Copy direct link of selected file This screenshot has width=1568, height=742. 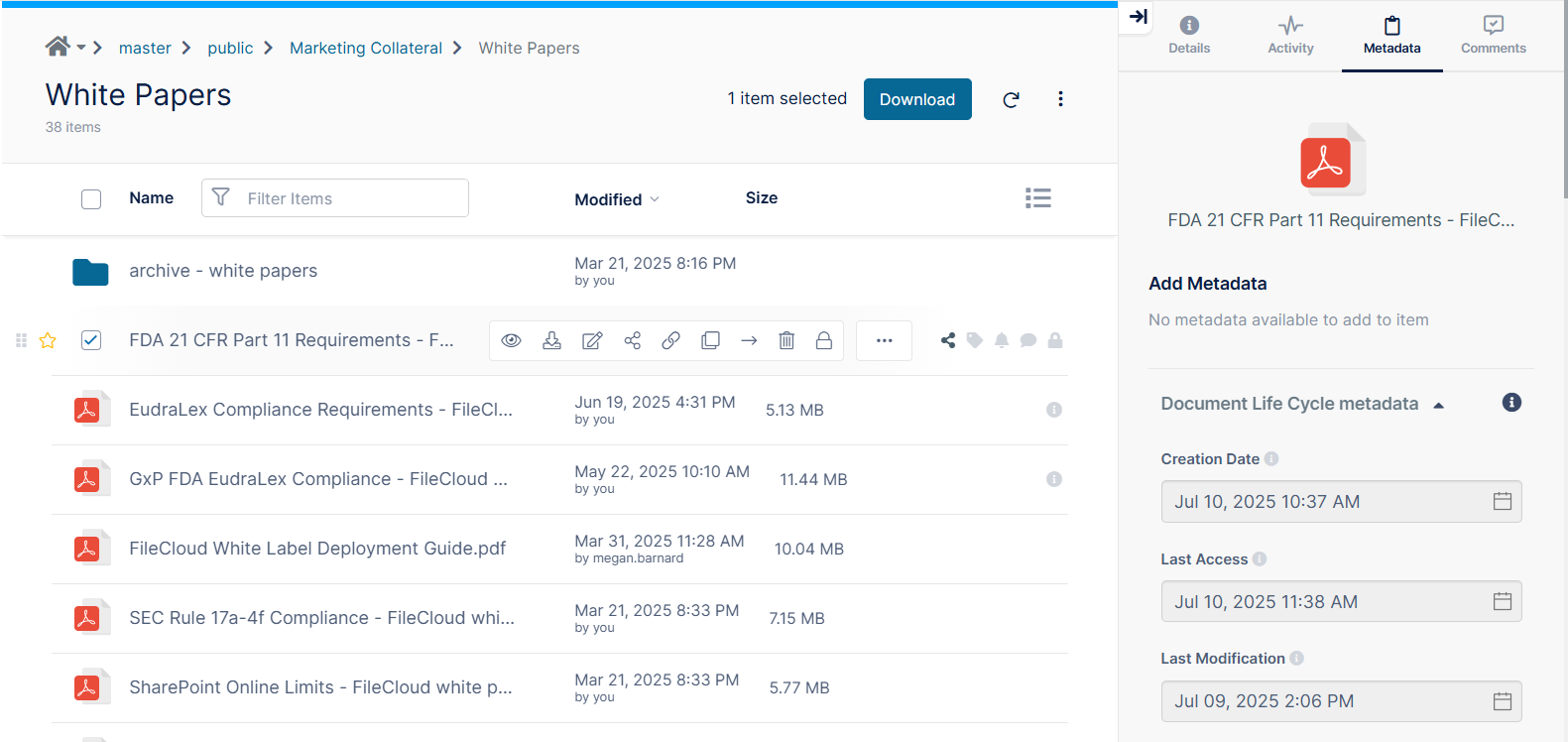[x=671, y=340]
